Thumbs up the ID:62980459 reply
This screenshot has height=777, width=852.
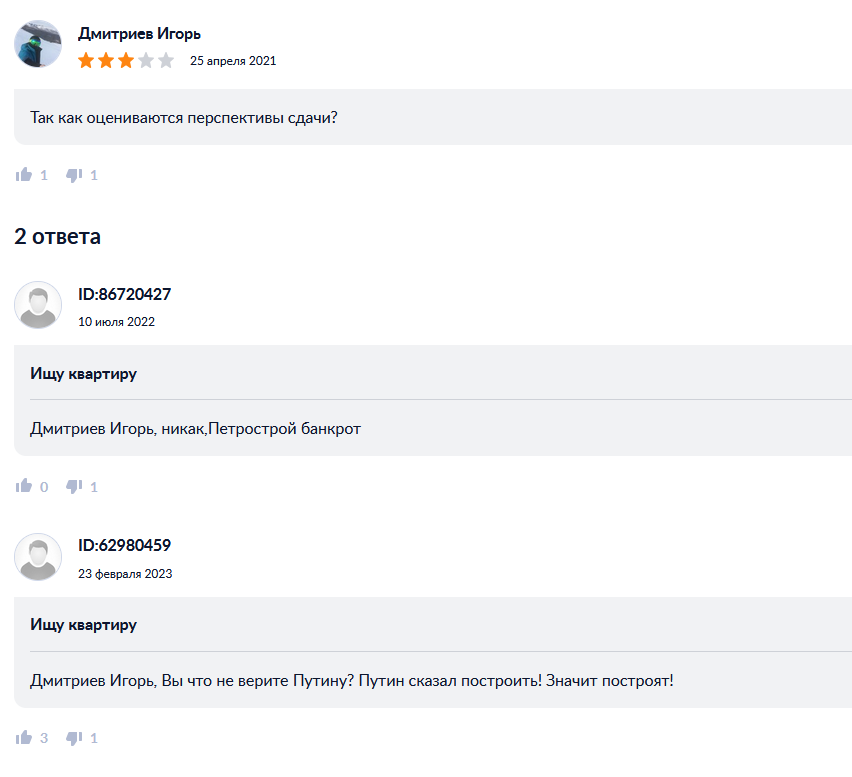[24, 738]
